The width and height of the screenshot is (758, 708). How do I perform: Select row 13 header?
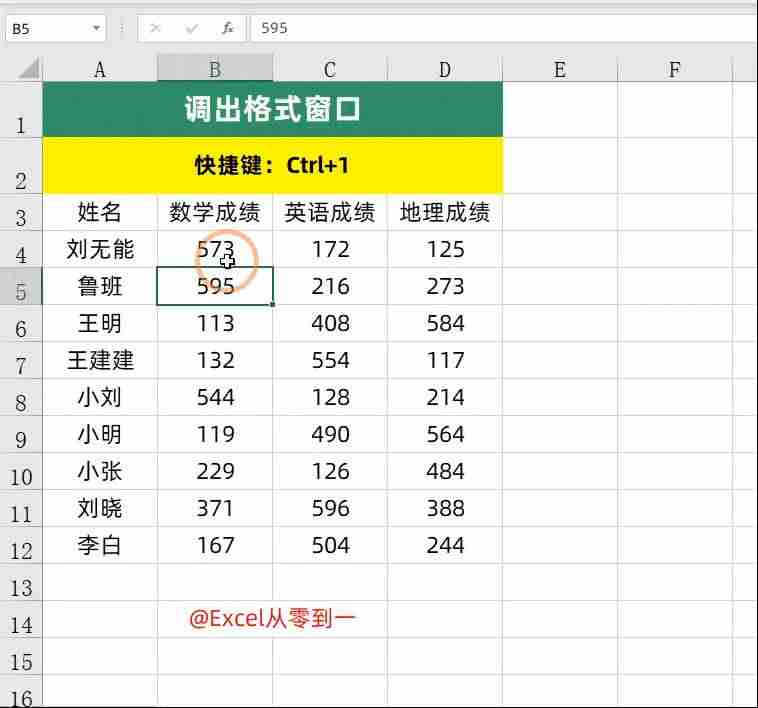click(21, 583)
